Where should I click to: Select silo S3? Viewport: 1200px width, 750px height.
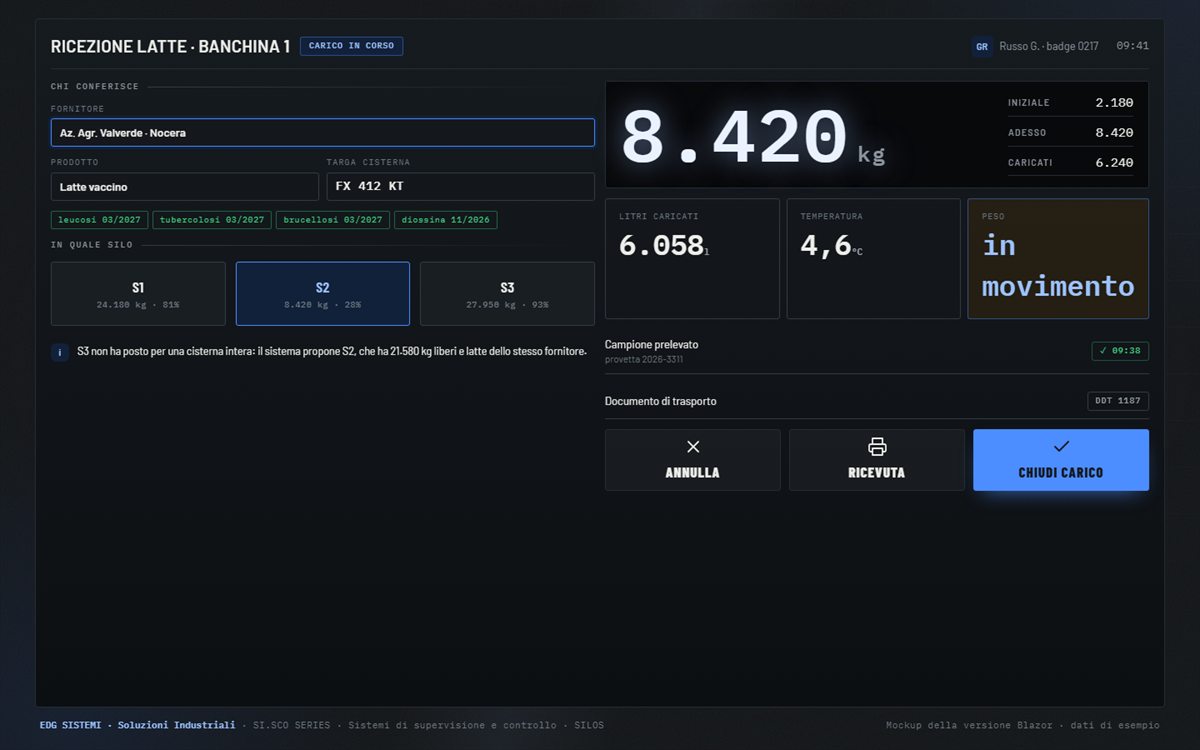point(507,294)
